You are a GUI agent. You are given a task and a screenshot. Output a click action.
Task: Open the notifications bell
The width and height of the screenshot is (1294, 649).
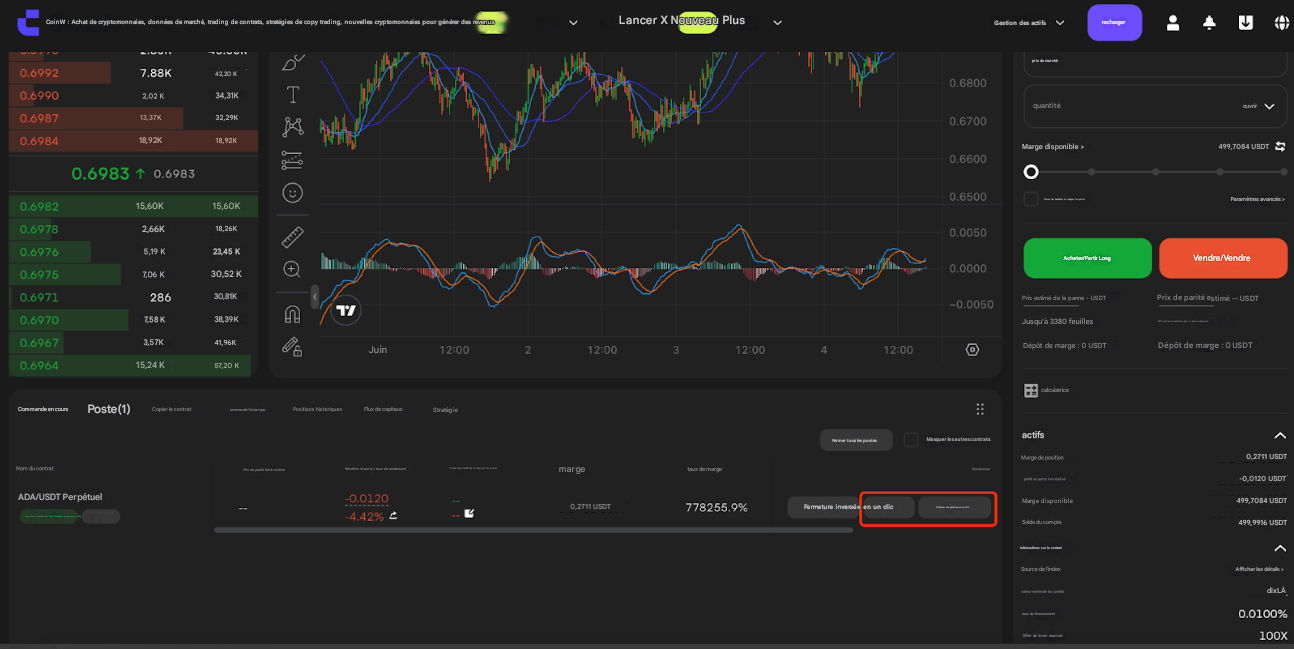pyautogui.click(x=1209, y=22)
